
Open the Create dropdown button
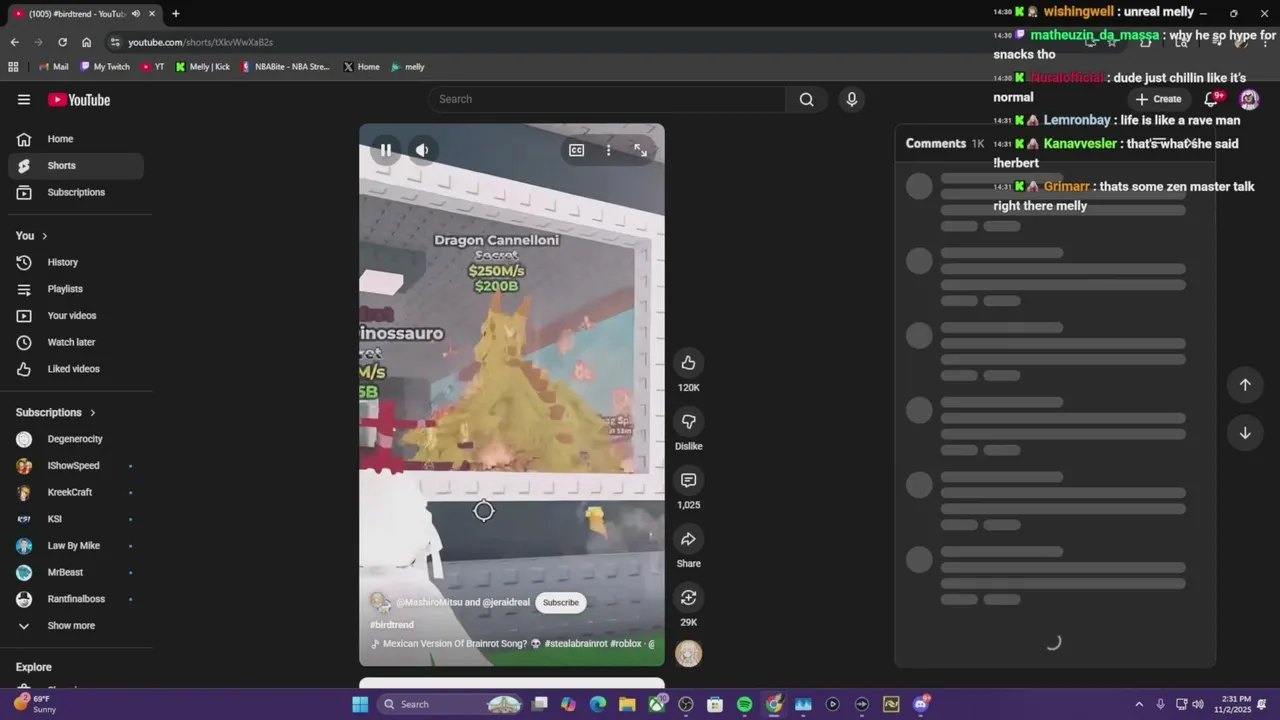pyautogui.click(x=1158, y=99)
